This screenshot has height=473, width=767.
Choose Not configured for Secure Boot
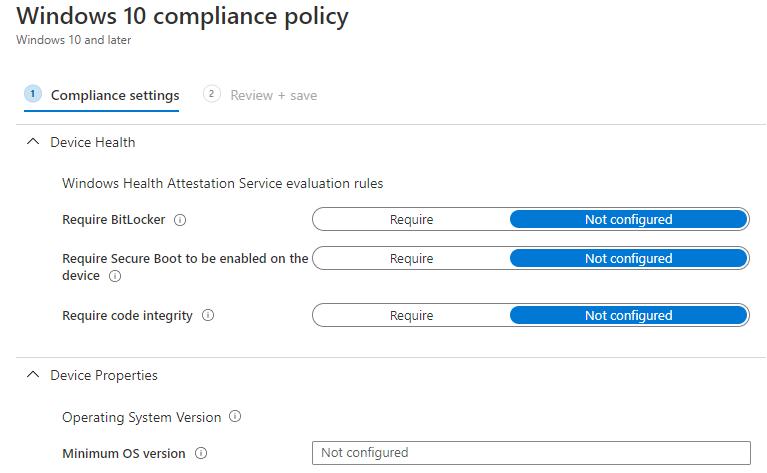628,258
